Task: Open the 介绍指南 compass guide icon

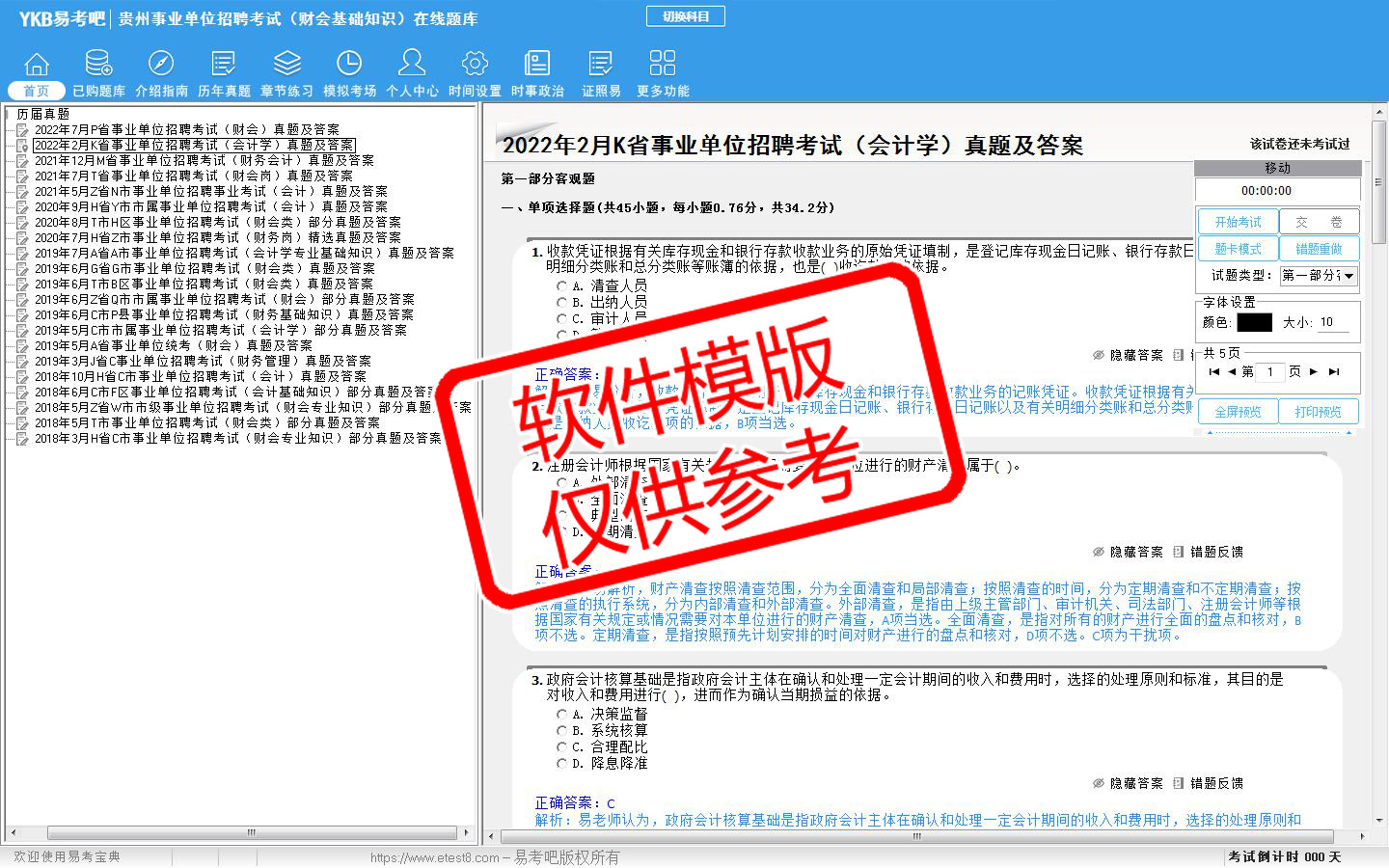Action: click(x=161, y=65)
